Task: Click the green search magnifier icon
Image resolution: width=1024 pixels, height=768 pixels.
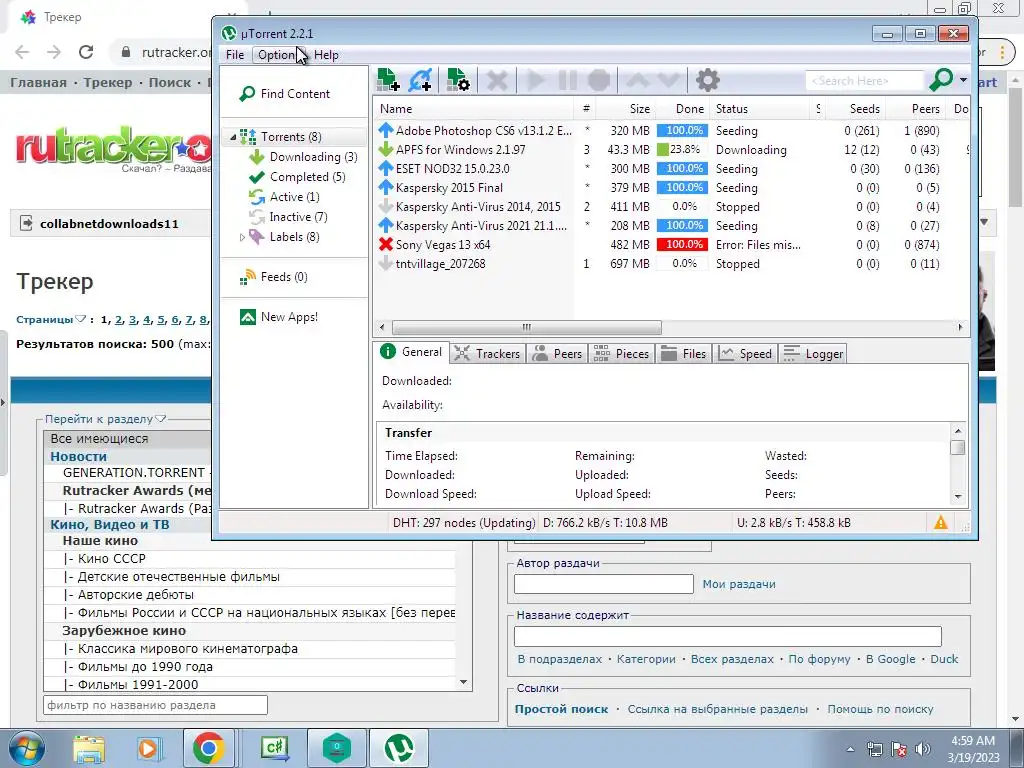Action: coord(941,80)
